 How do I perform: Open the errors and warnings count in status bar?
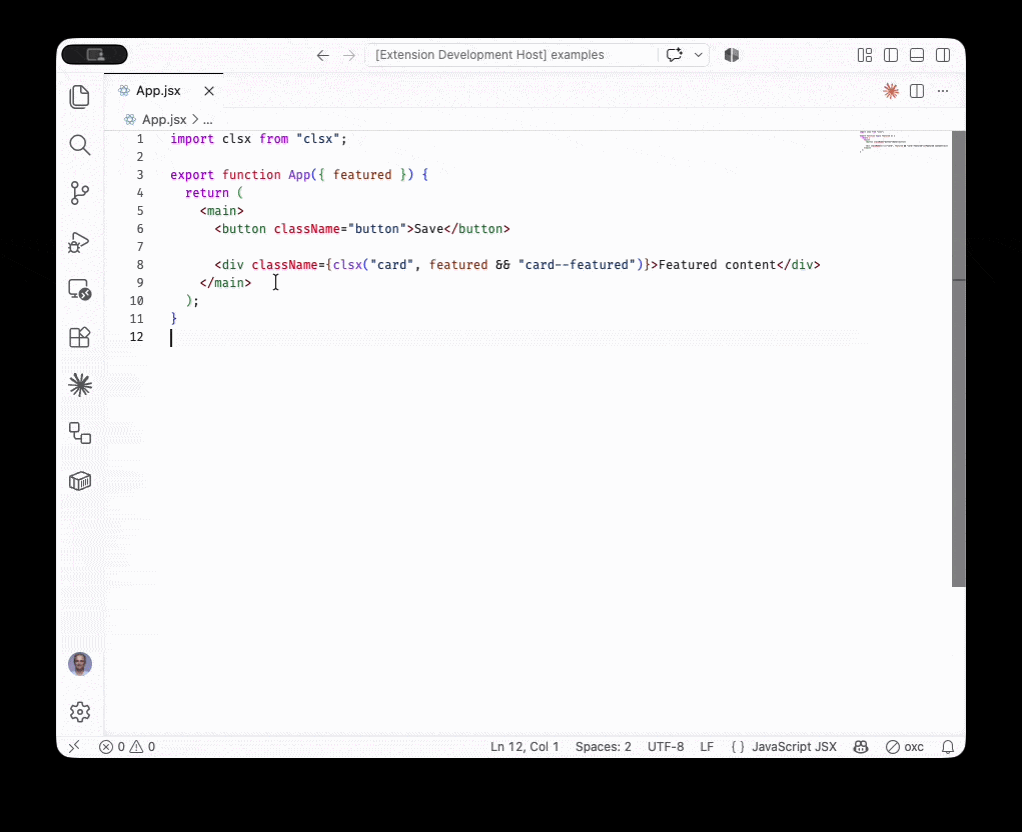tap(127, 747)
